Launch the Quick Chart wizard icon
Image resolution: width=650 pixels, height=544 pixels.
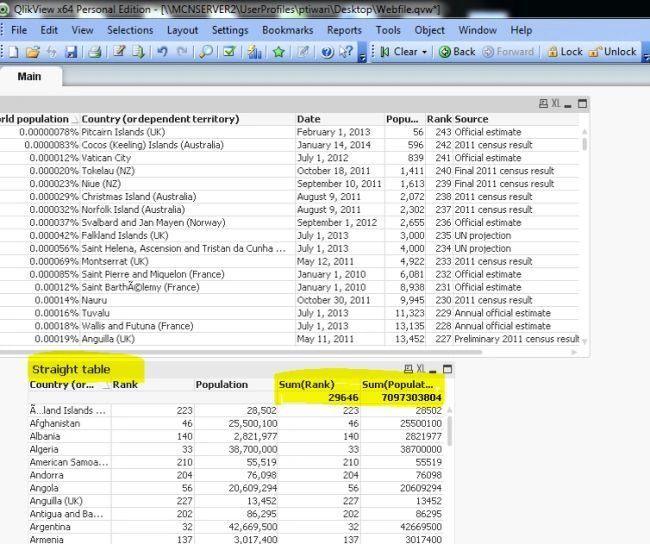(254, 52)
